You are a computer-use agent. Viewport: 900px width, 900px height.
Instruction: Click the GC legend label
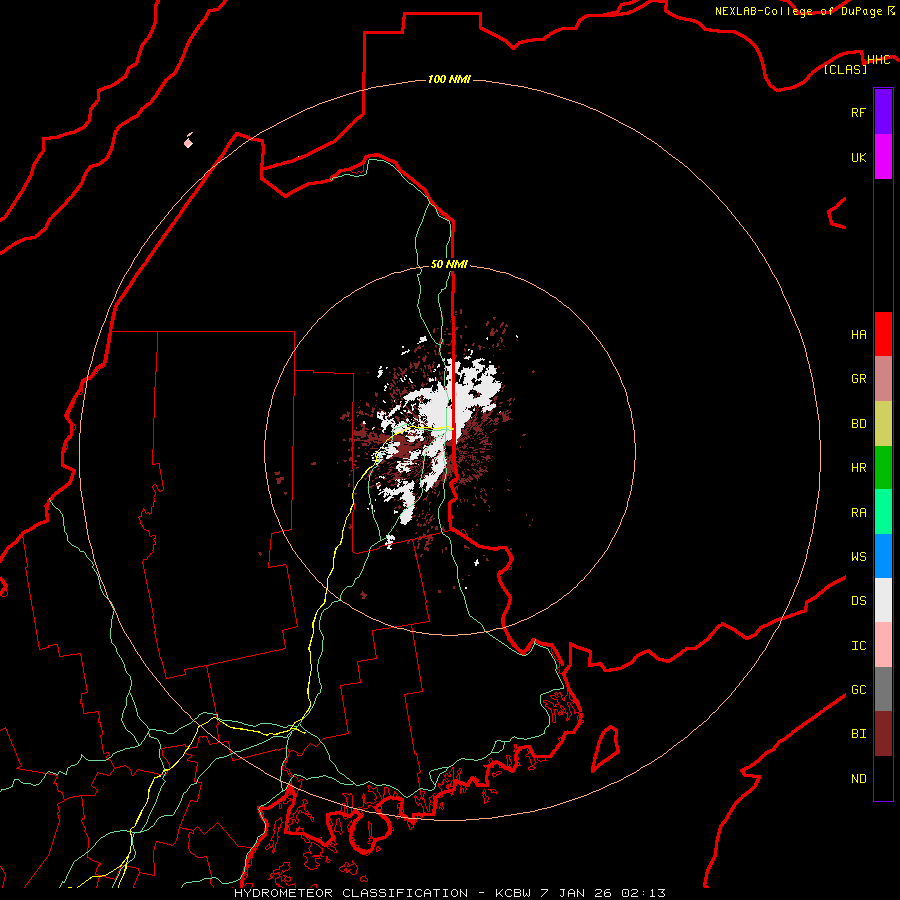[x=858, y=690]
